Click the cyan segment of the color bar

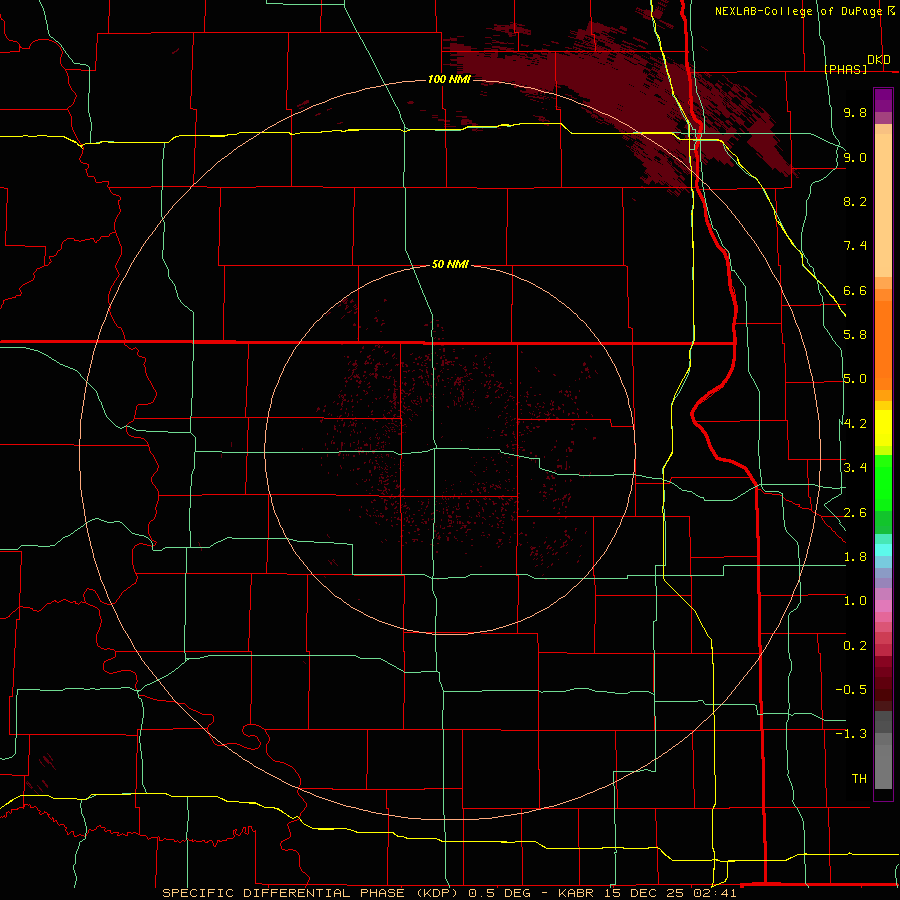point(883,549)
